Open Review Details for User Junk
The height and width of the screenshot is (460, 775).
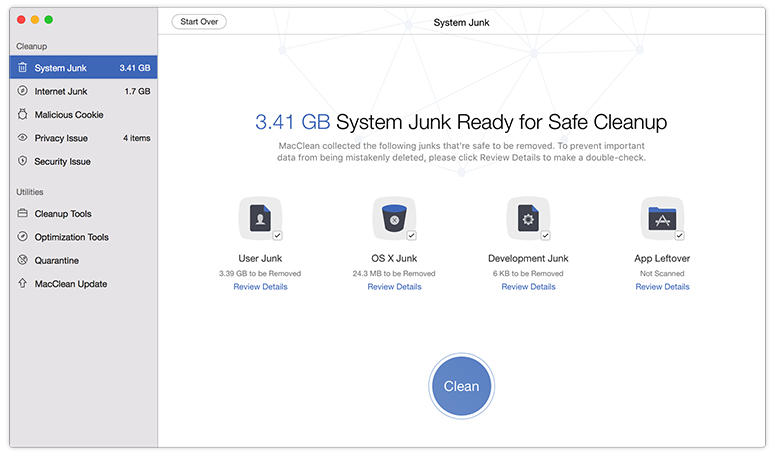pos(260,287)
